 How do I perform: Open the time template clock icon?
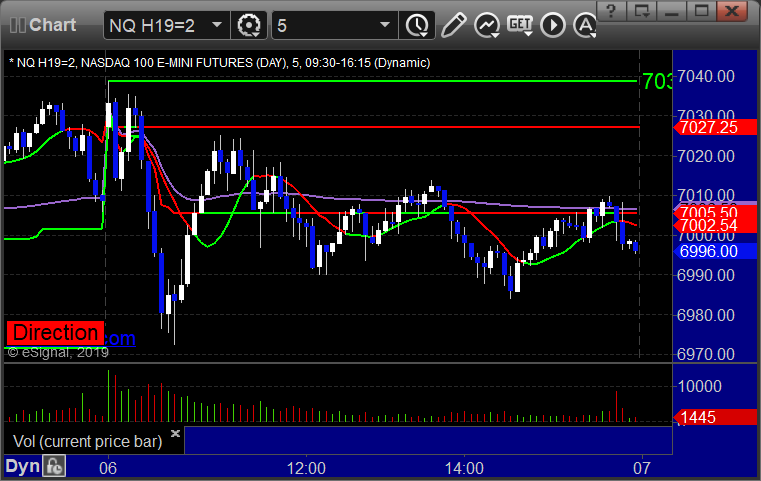pyautogui.click(x=417, y=25)
